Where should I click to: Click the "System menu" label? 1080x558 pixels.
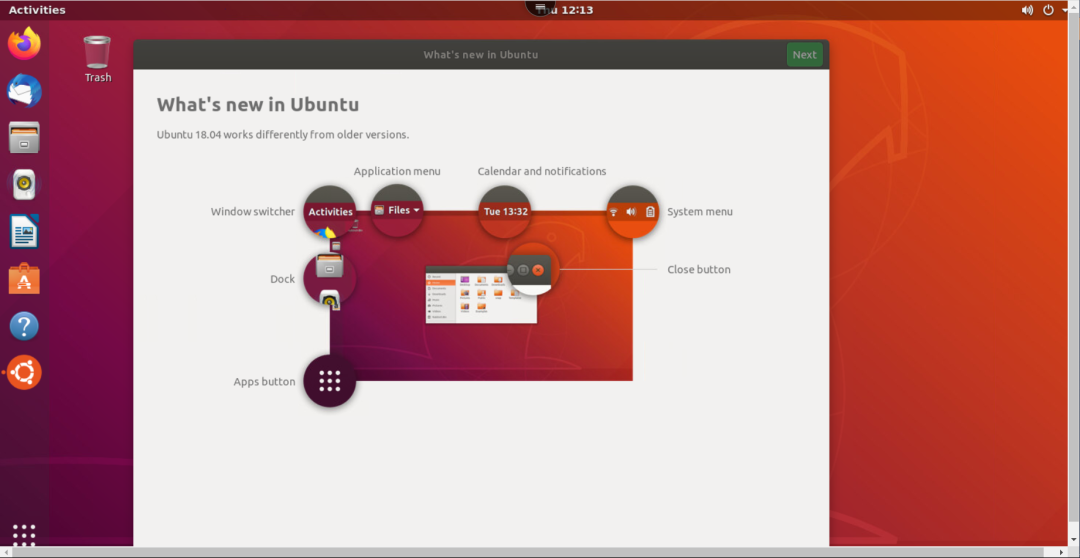pos(700,211)
